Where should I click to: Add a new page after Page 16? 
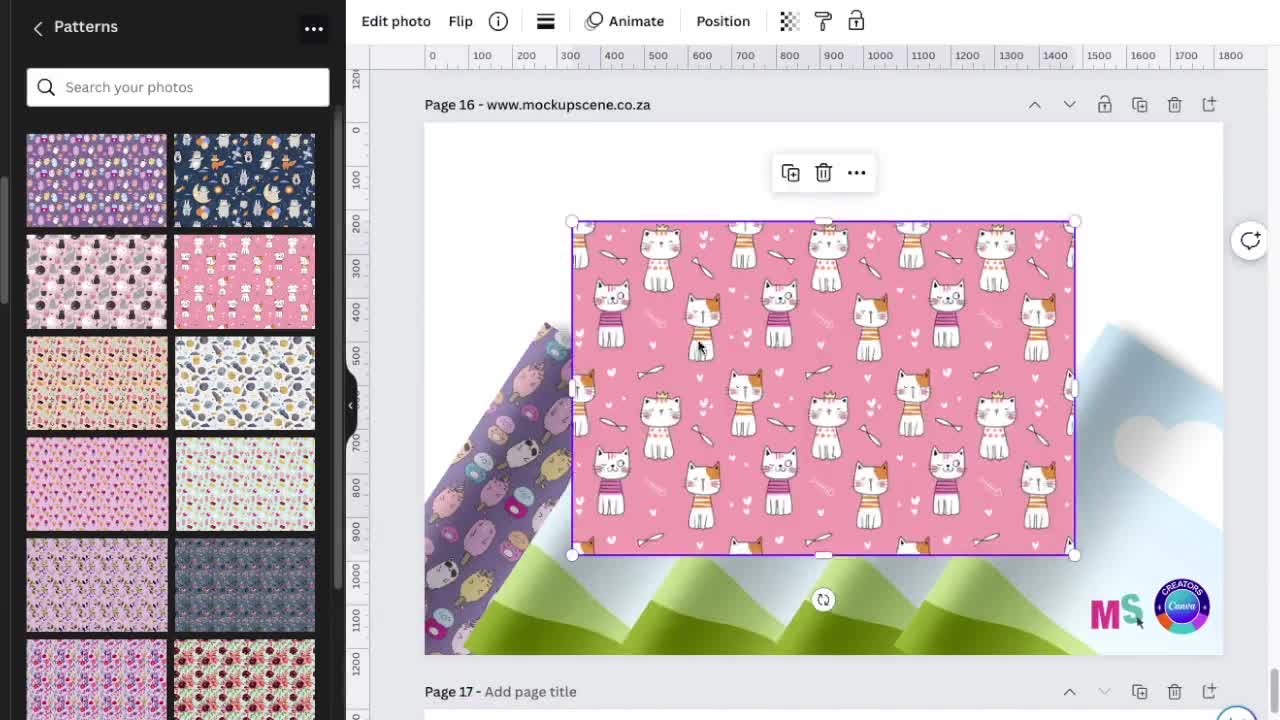(1210, 105)
